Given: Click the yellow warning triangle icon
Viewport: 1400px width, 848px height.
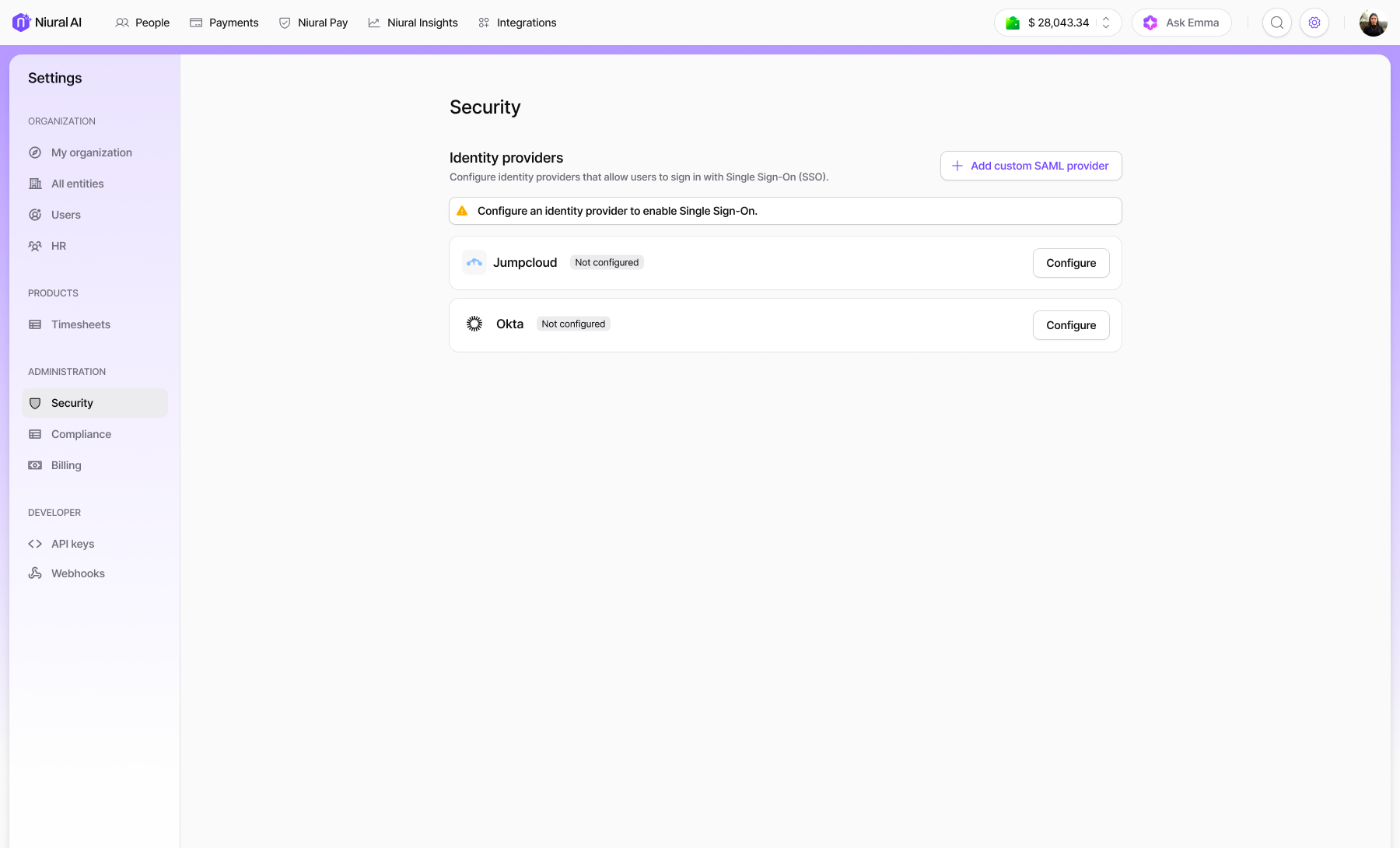Looking at the screenshot, I should pos(462,211).
